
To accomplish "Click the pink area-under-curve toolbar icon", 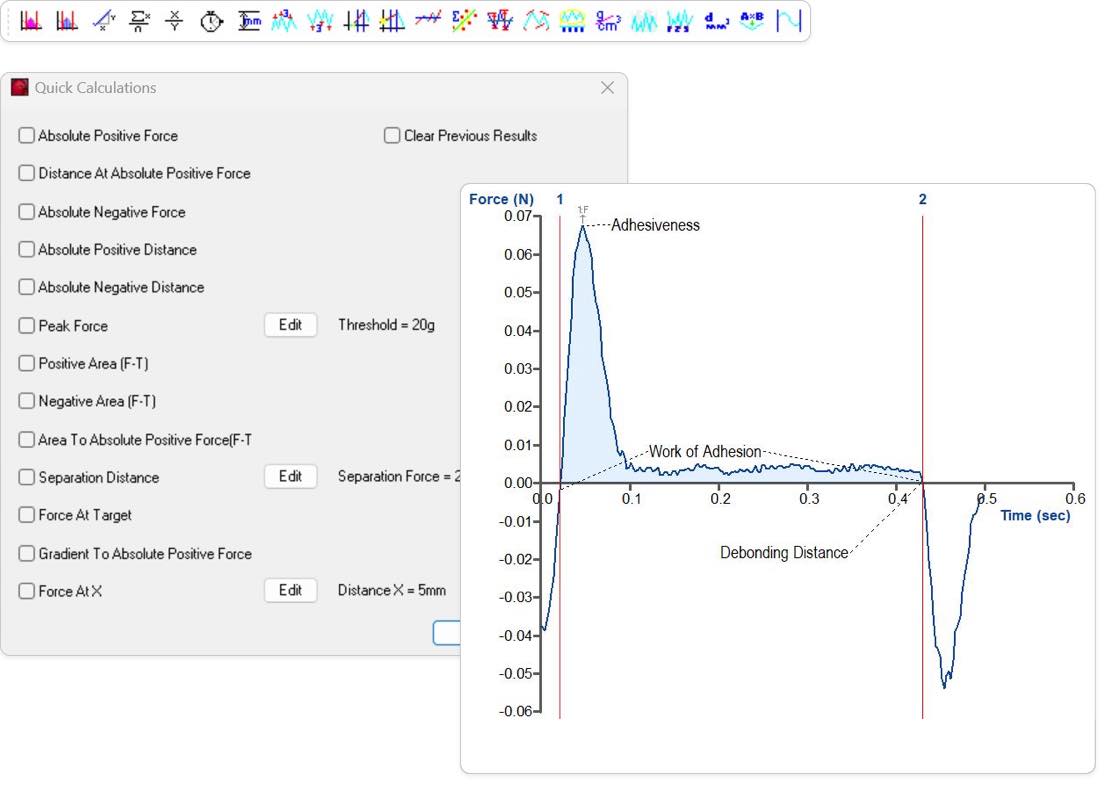I will [x=31, y=21].
